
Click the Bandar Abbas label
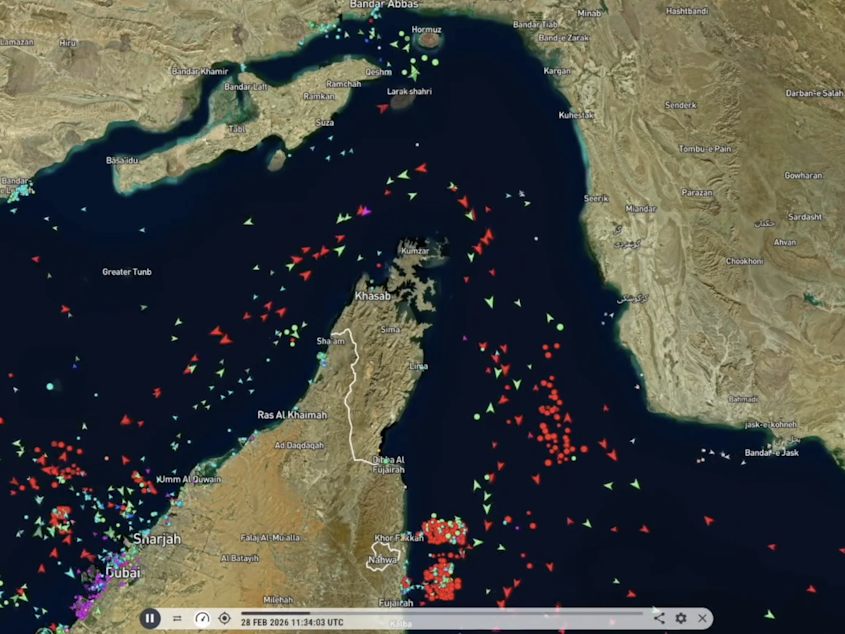(x=383, y=3)
